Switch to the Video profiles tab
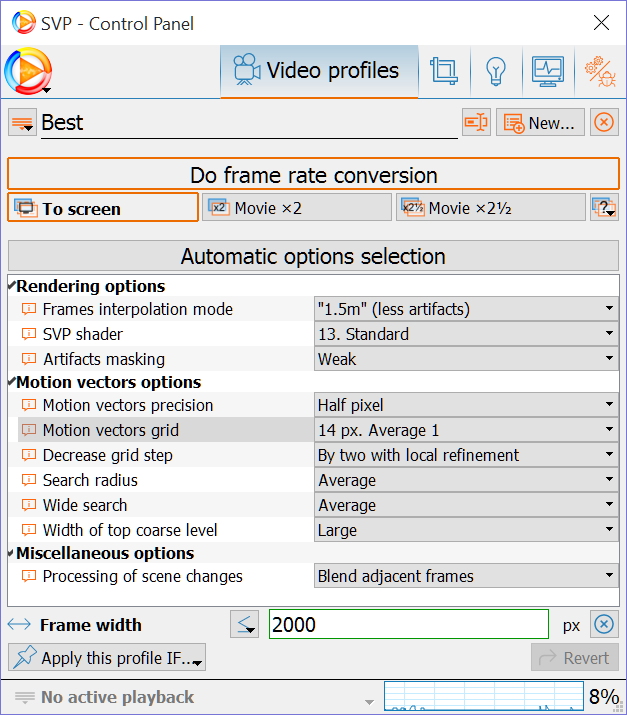Viewport: 627px width, 715px height. (318, 71)
